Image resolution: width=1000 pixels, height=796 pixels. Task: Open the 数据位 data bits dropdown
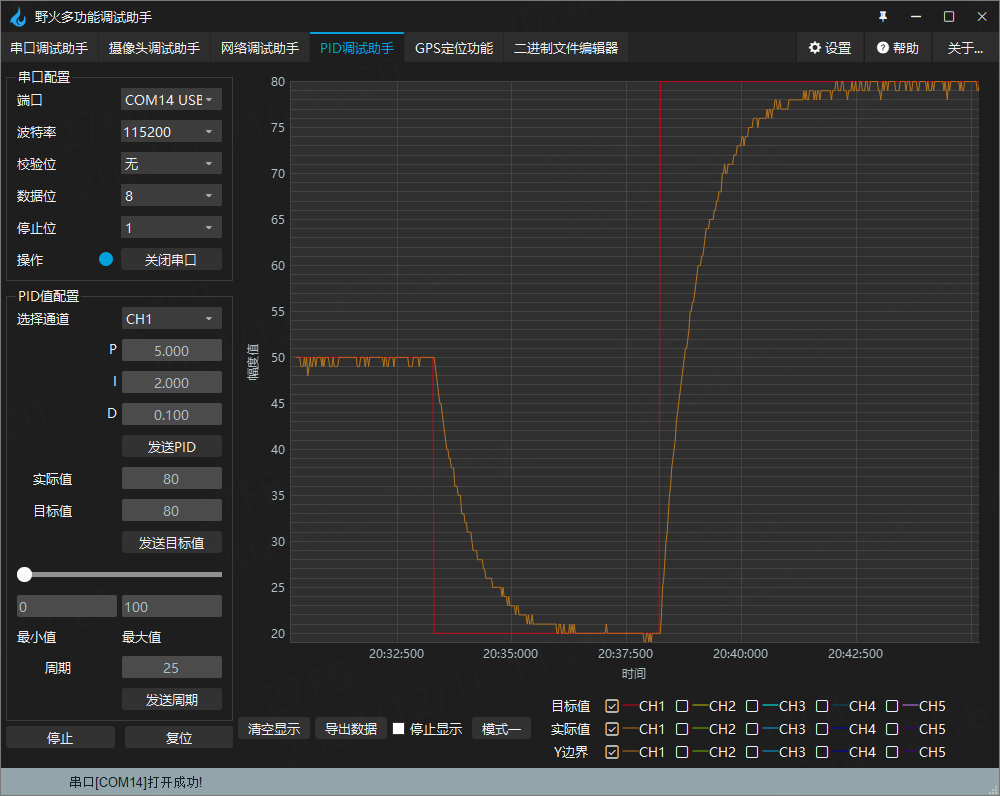[171, 195]
